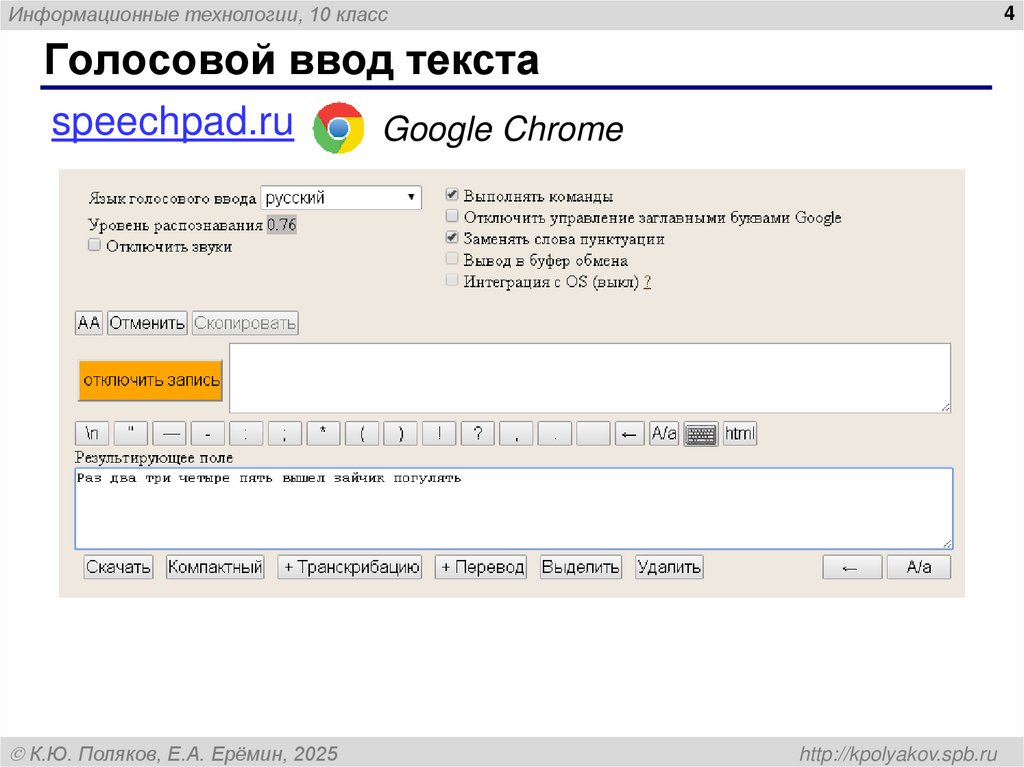Click the 'Компактный' button
Image resolution: width=1024 pixels, height=767 pixels.
(x=215, y=567)
